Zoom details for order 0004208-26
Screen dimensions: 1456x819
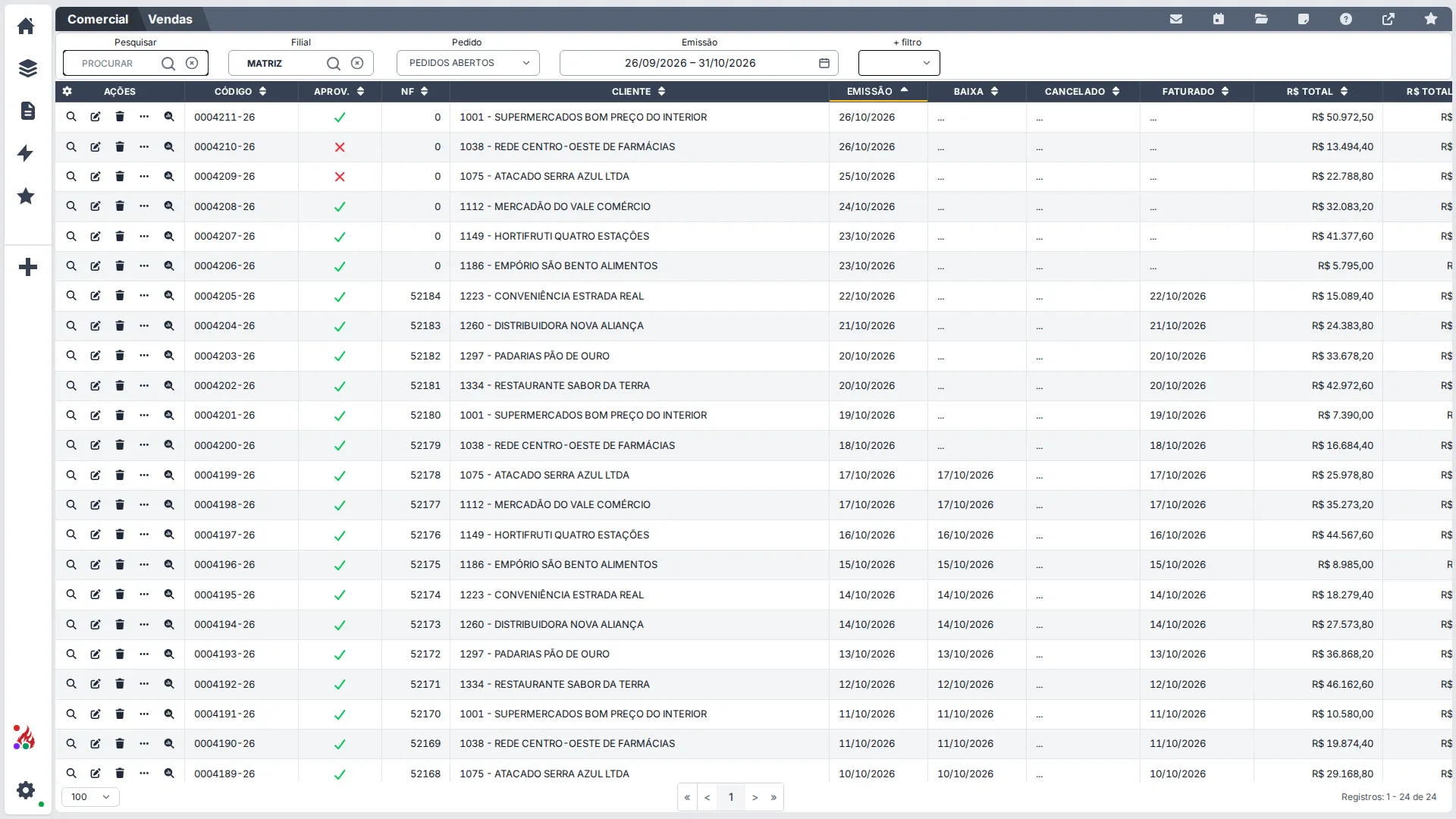point(169,206)
